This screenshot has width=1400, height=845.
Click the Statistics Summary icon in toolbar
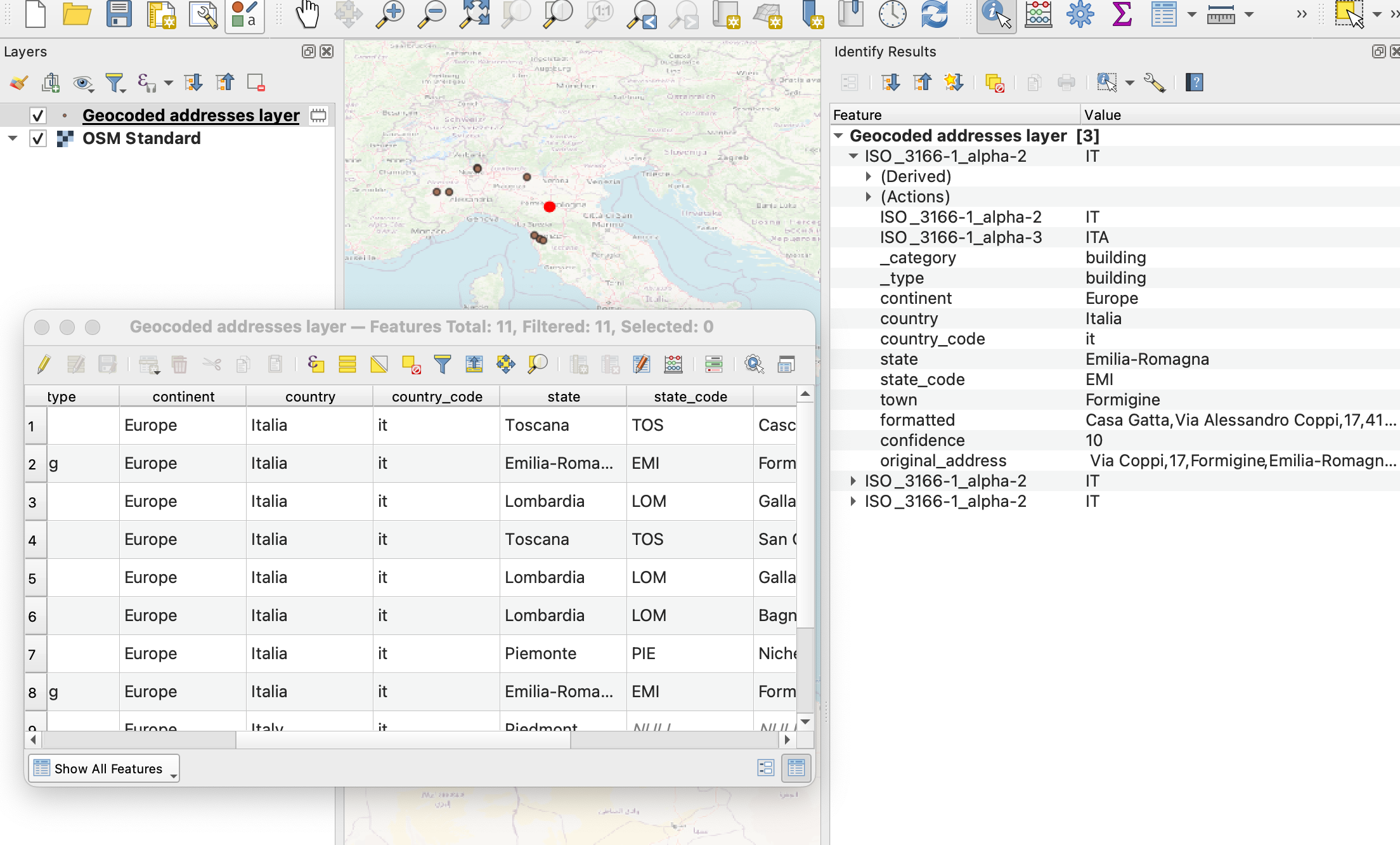coord(1121,15)
